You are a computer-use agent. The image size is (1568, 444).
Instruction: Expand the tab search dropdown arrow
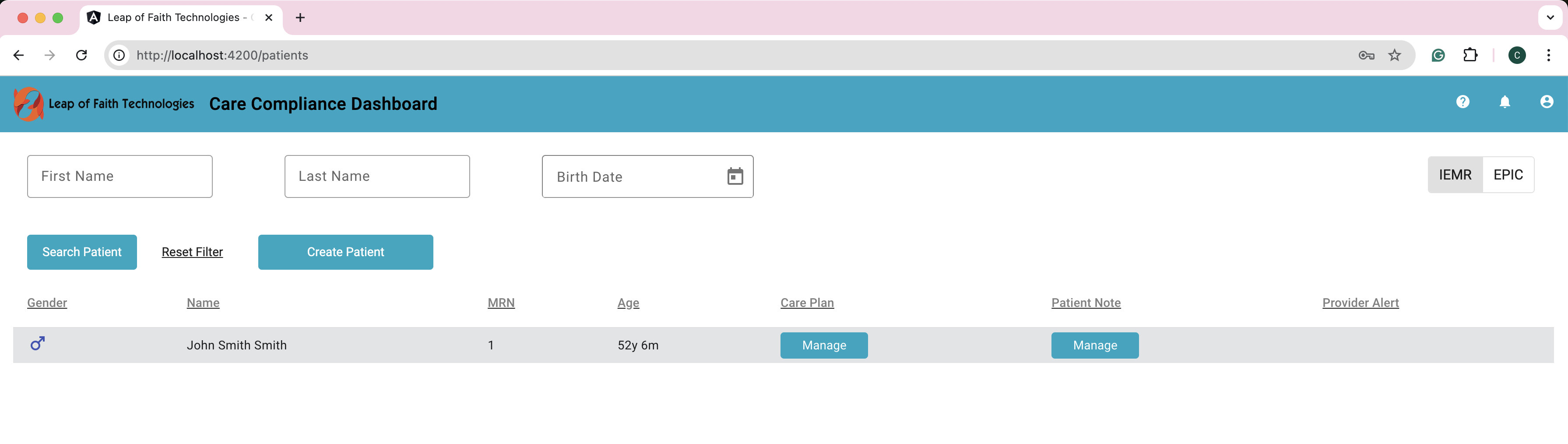(x=1550, y=18)
